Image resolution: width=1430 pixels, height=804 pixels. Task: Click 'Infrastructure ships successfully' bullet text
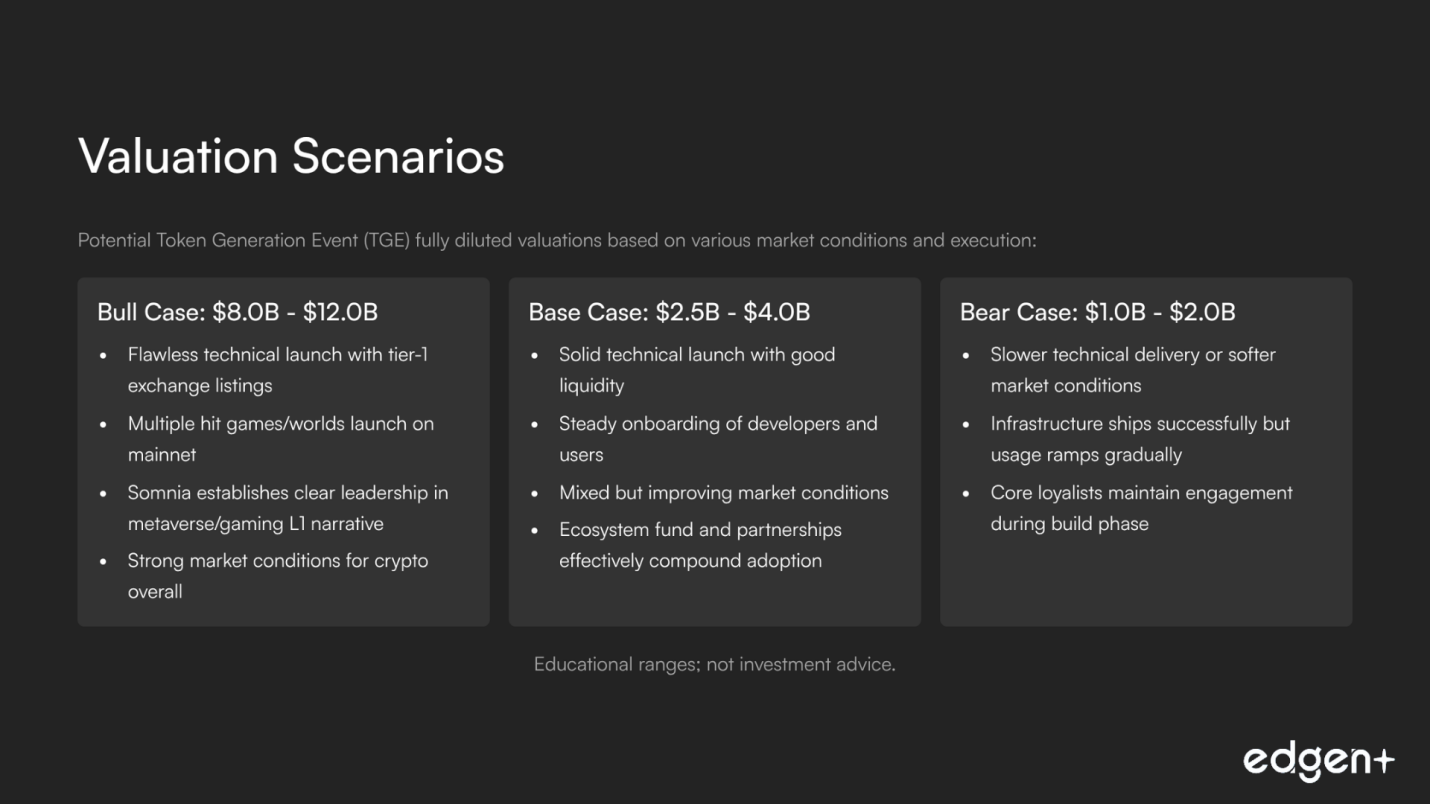pos(1140,424)
